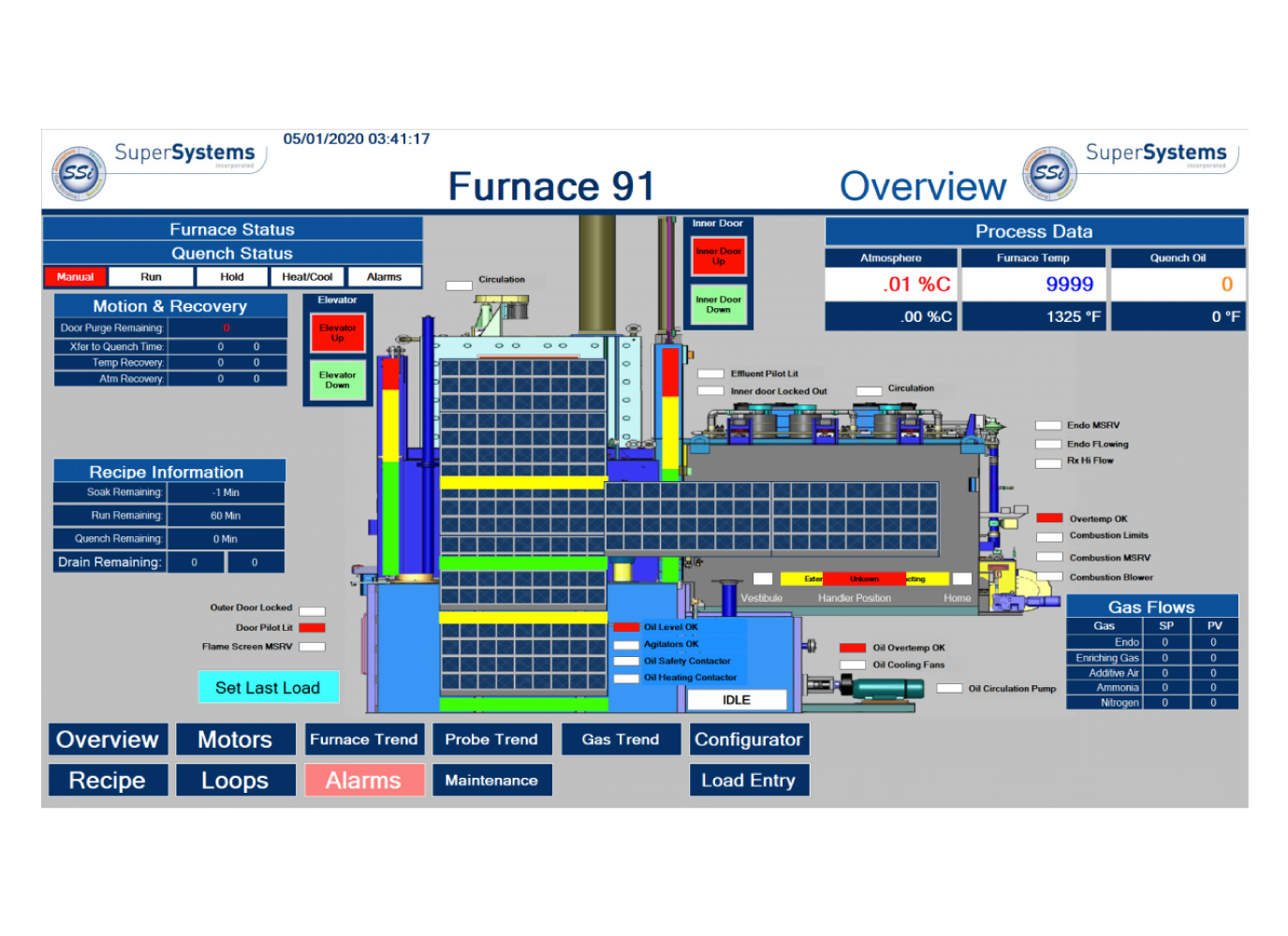
Task: Click the Door Pilot Lit red indicator
Action: (312, 628)
